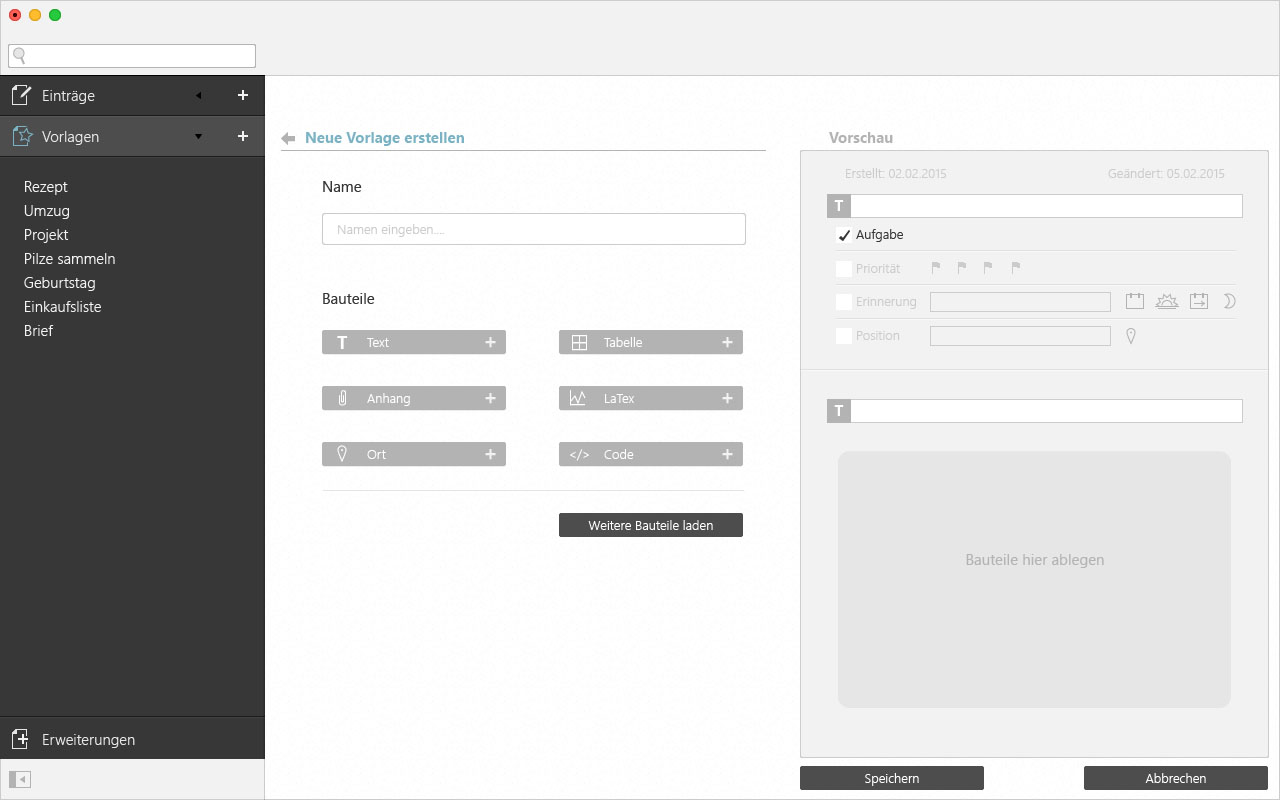Open Erweiterungen in the sidebar

click(88, 740)
